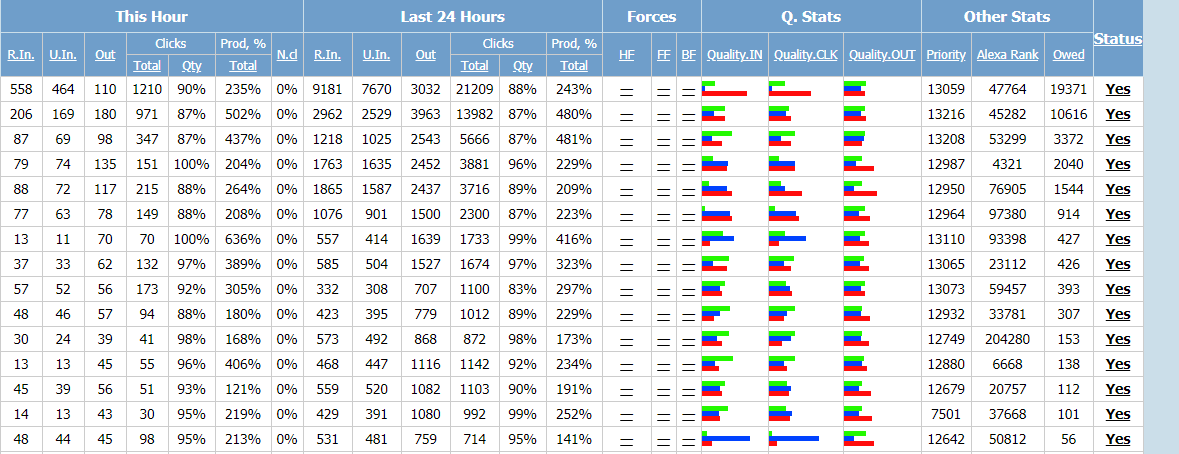Click HF force icon in Priority 13110 row
The height and width of the screenshot is (454, 1179).
click(626, 242)
